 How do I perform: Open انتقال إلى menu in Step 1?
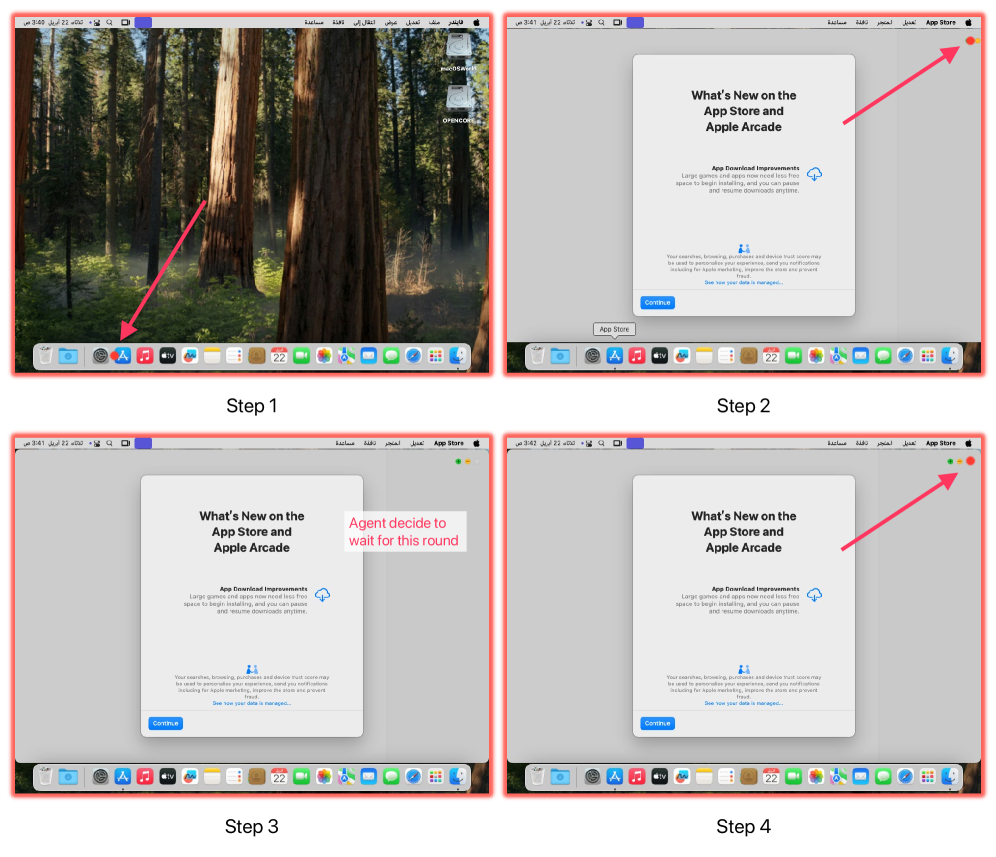click(x=365, y=22)
